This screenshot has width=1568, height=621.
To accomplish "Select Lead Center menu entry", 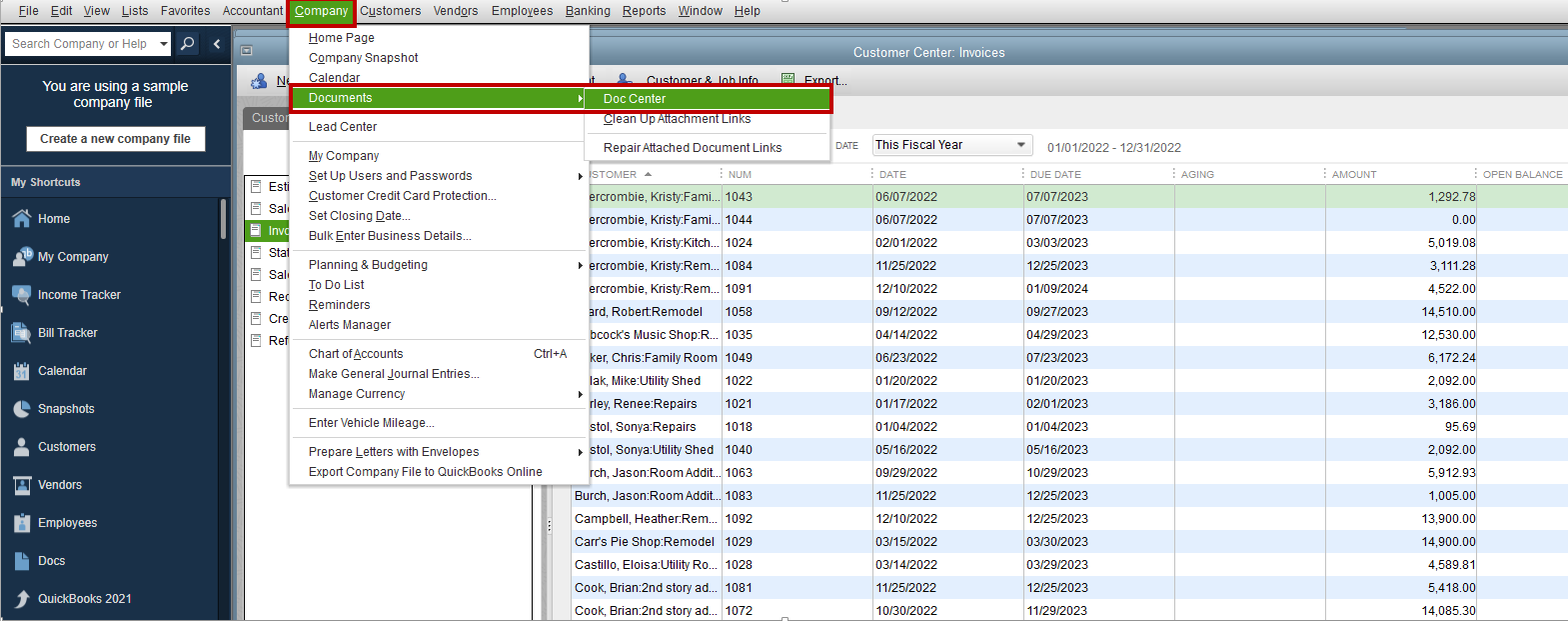I will point(343,127).
